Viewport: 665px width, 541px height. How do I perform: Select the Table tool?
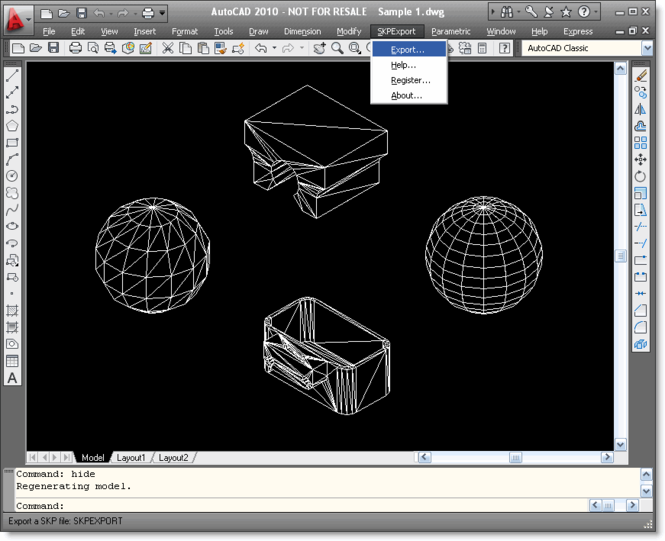pyautogui.click(x=12, y=361)
